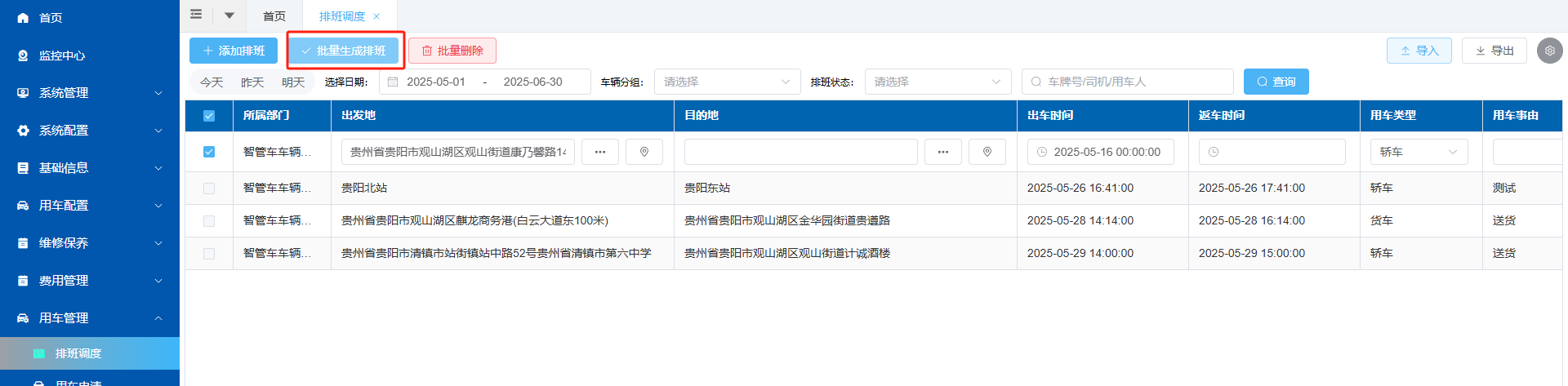The height and width of the screenshot is (386, 1568).
Task: Click the 添加排班 button
Action: pos(234,51)
